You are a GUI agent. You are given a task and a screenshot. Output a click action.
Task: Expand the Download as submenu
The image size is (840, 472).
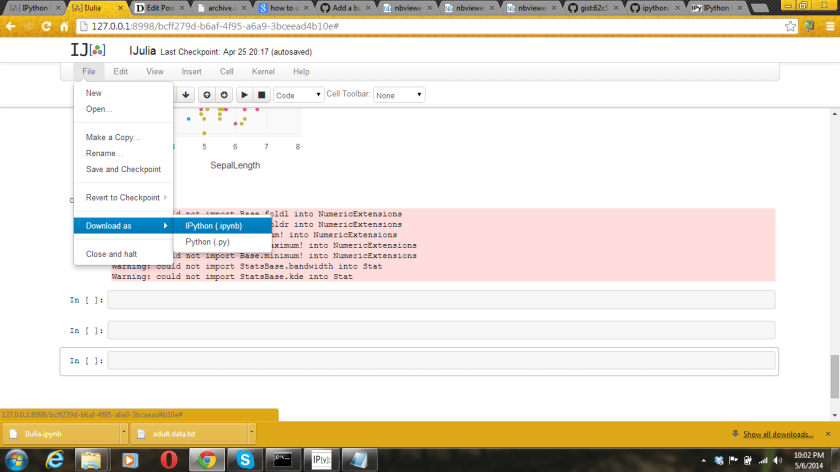tap(123, 226)
